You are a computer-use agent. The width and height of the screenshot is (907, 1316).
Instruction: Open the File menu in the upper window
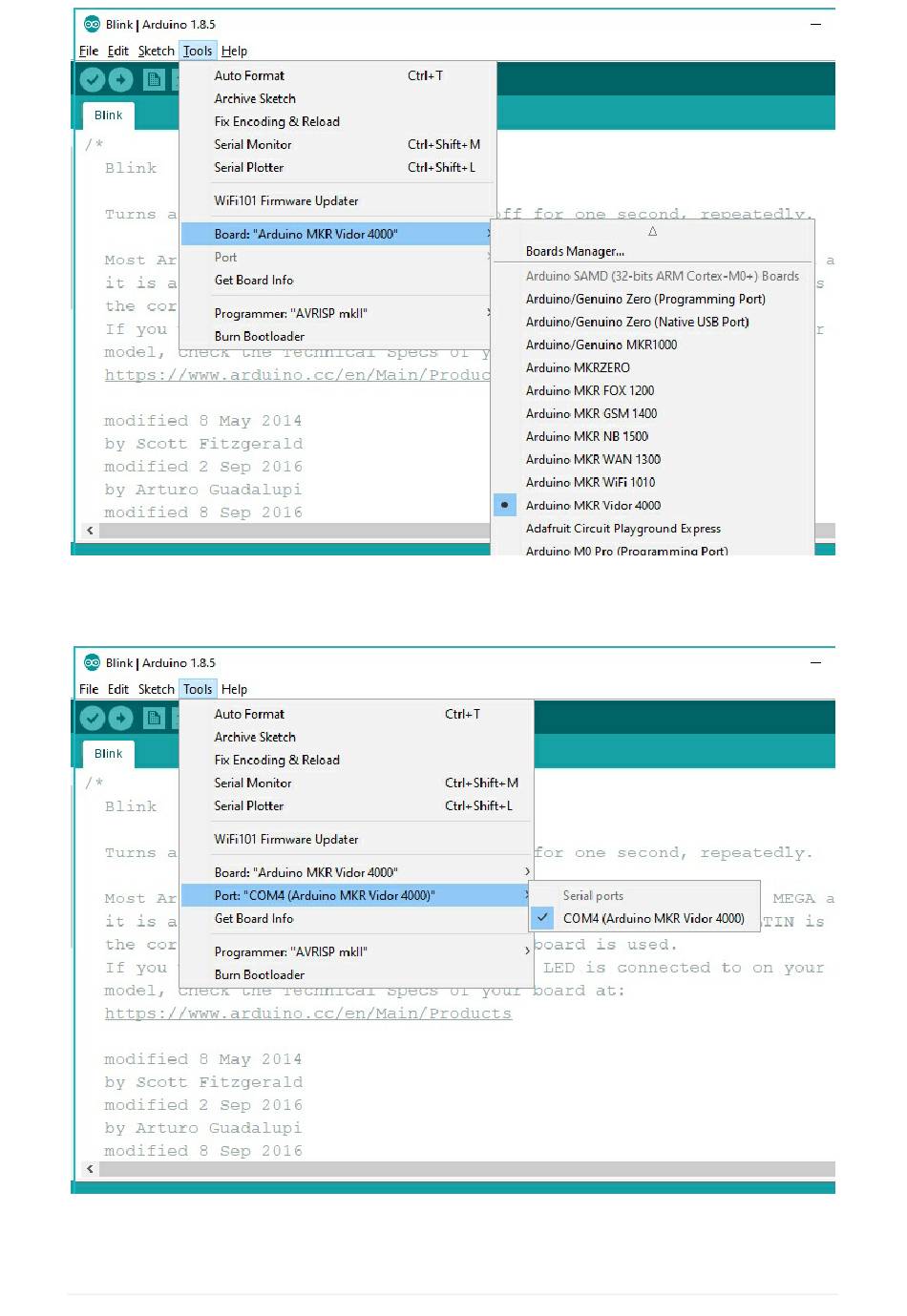click(x=89, y=51)
